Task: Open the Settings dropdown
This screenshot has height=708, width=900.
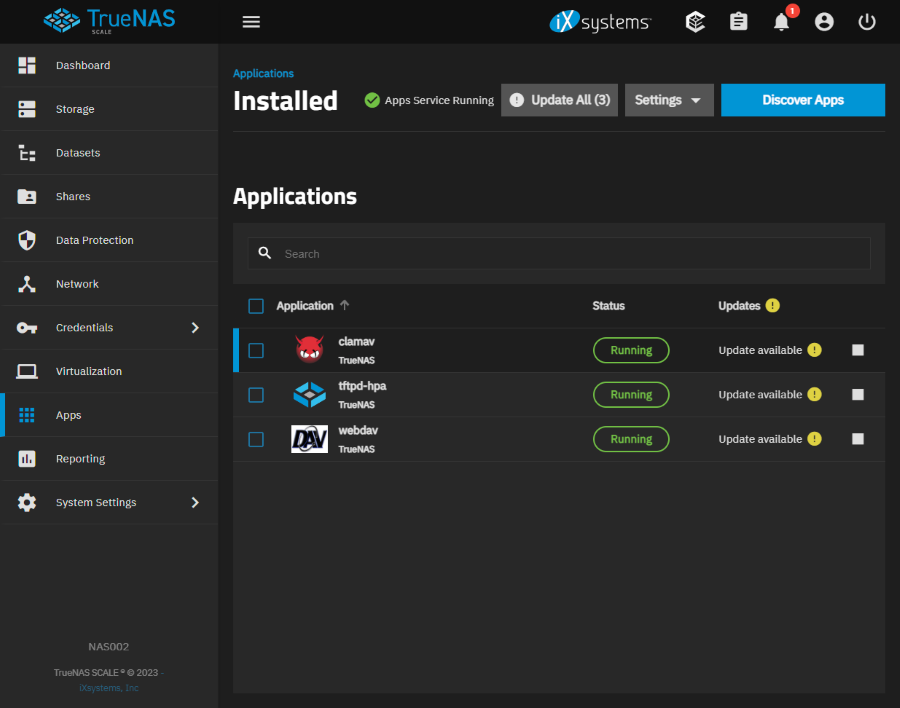Action: click(x=669, y=100)
